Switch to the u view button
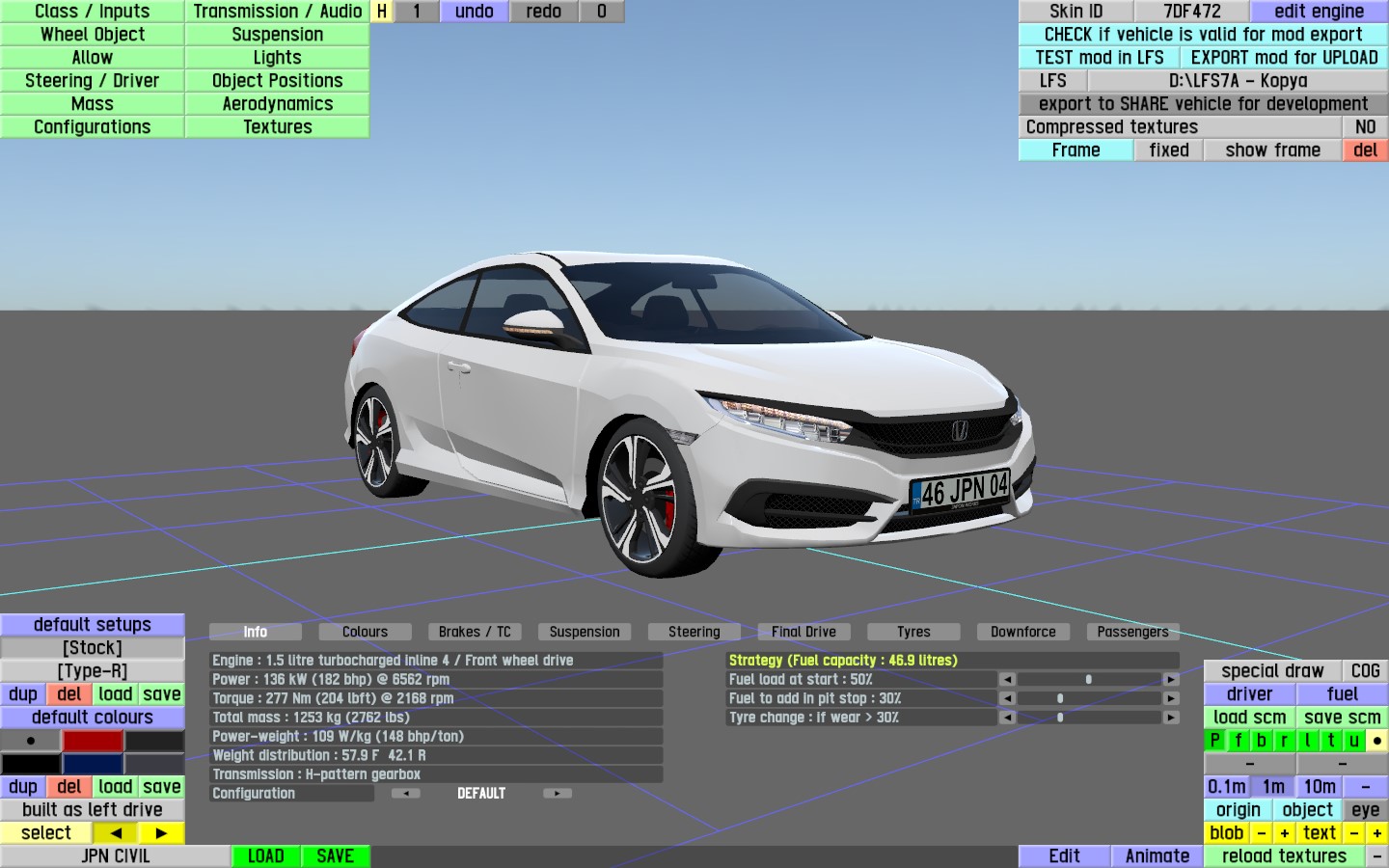 1353,741
